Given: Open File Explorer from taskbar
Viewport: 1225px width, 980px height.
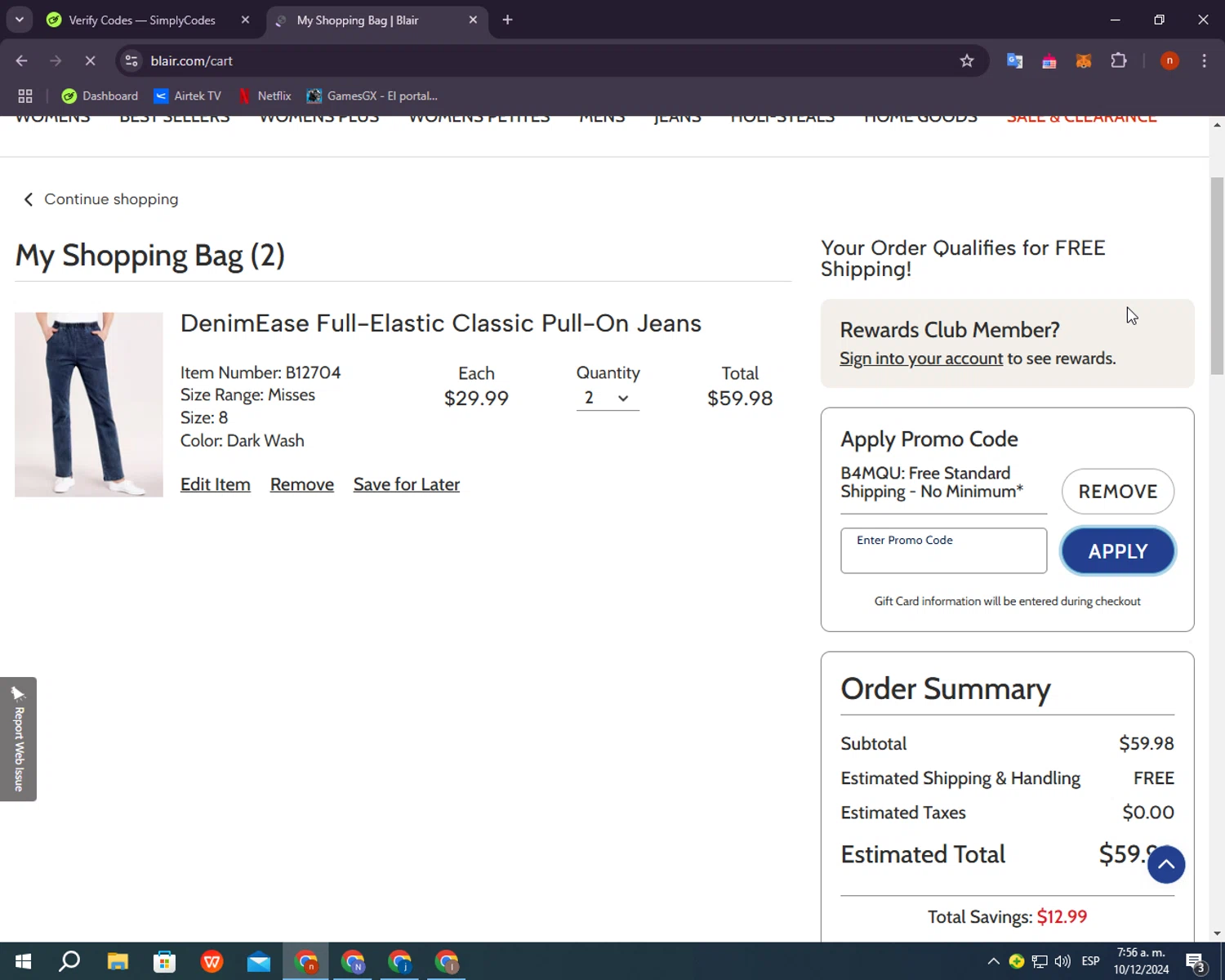Looking at the screenshot, I should click(x=118, y=961).
